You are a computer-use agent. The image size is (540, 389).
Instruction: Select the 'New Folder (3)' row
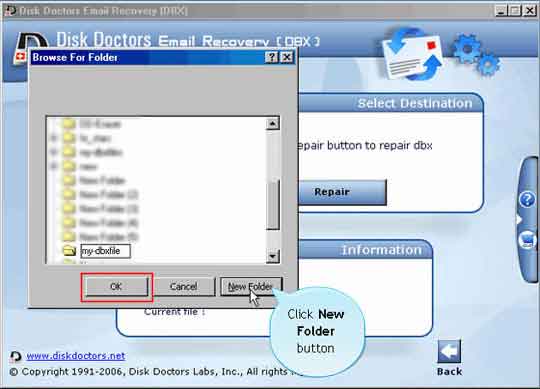click(108, 209)
